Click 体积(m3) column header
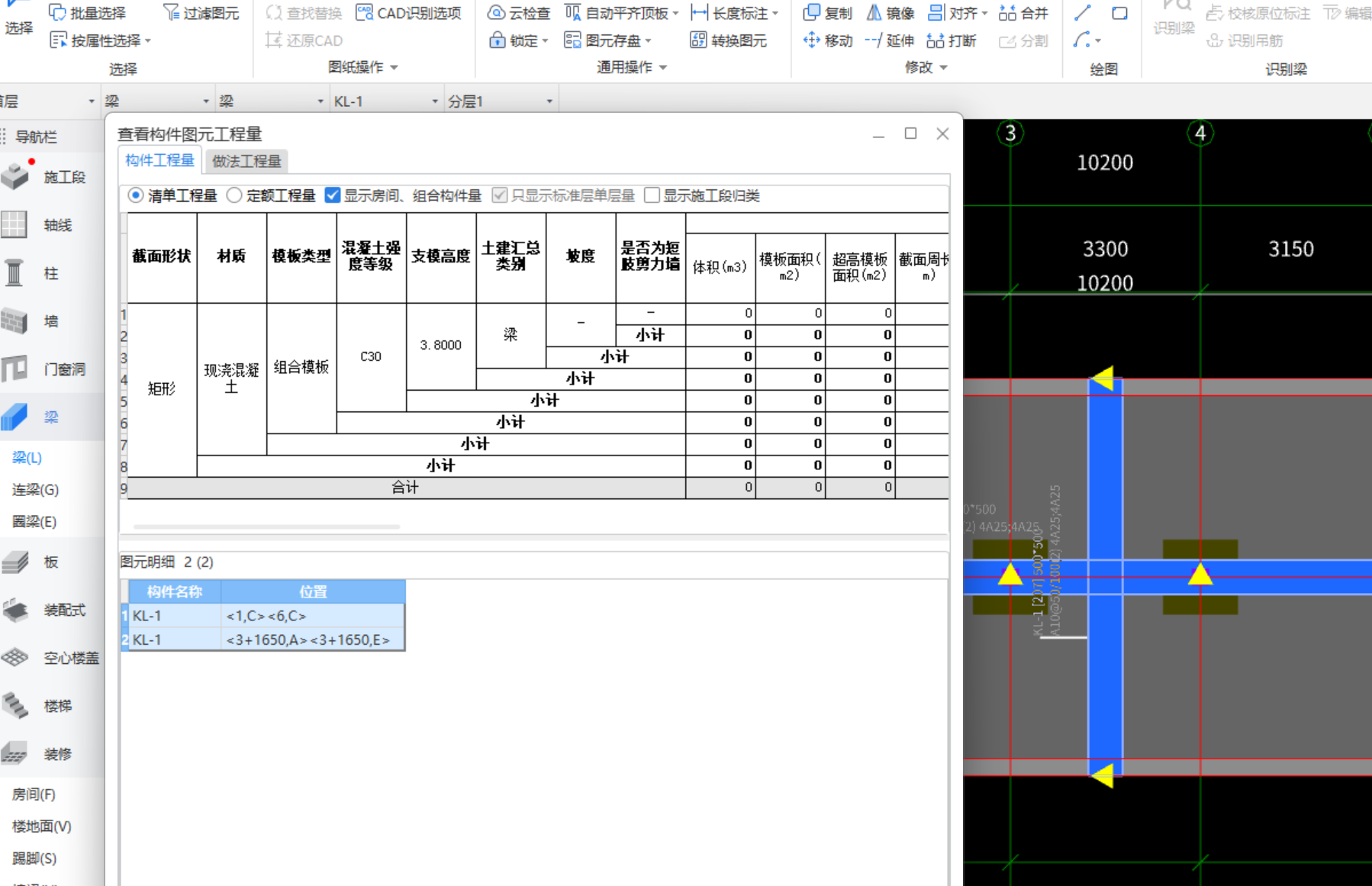This screenshot has height=886, width=1372. tap(720, 267)
